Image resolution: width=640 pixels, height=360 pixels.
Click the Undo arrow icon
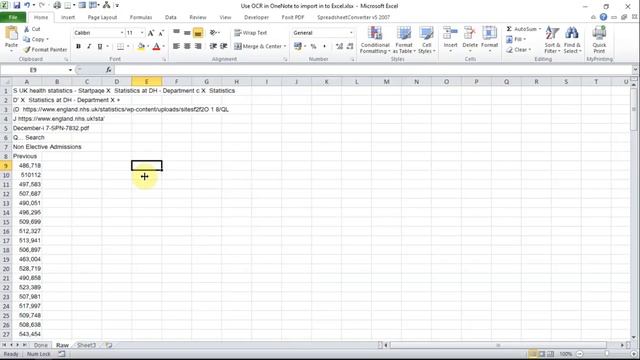(x=27, y=6)
